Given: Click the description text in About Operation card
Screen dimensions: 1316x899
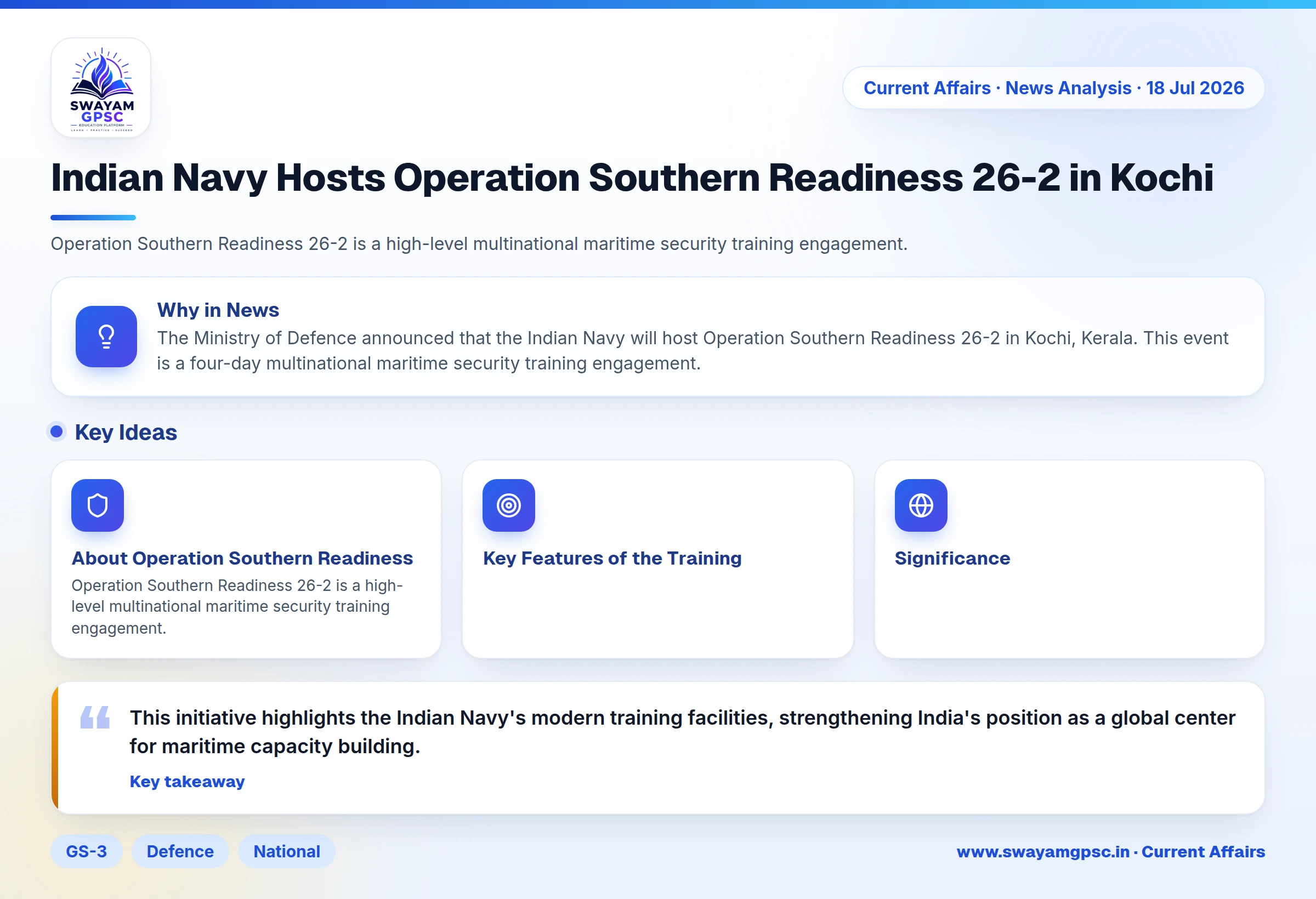Looking at the screenshot, I should tap(237, 606).
